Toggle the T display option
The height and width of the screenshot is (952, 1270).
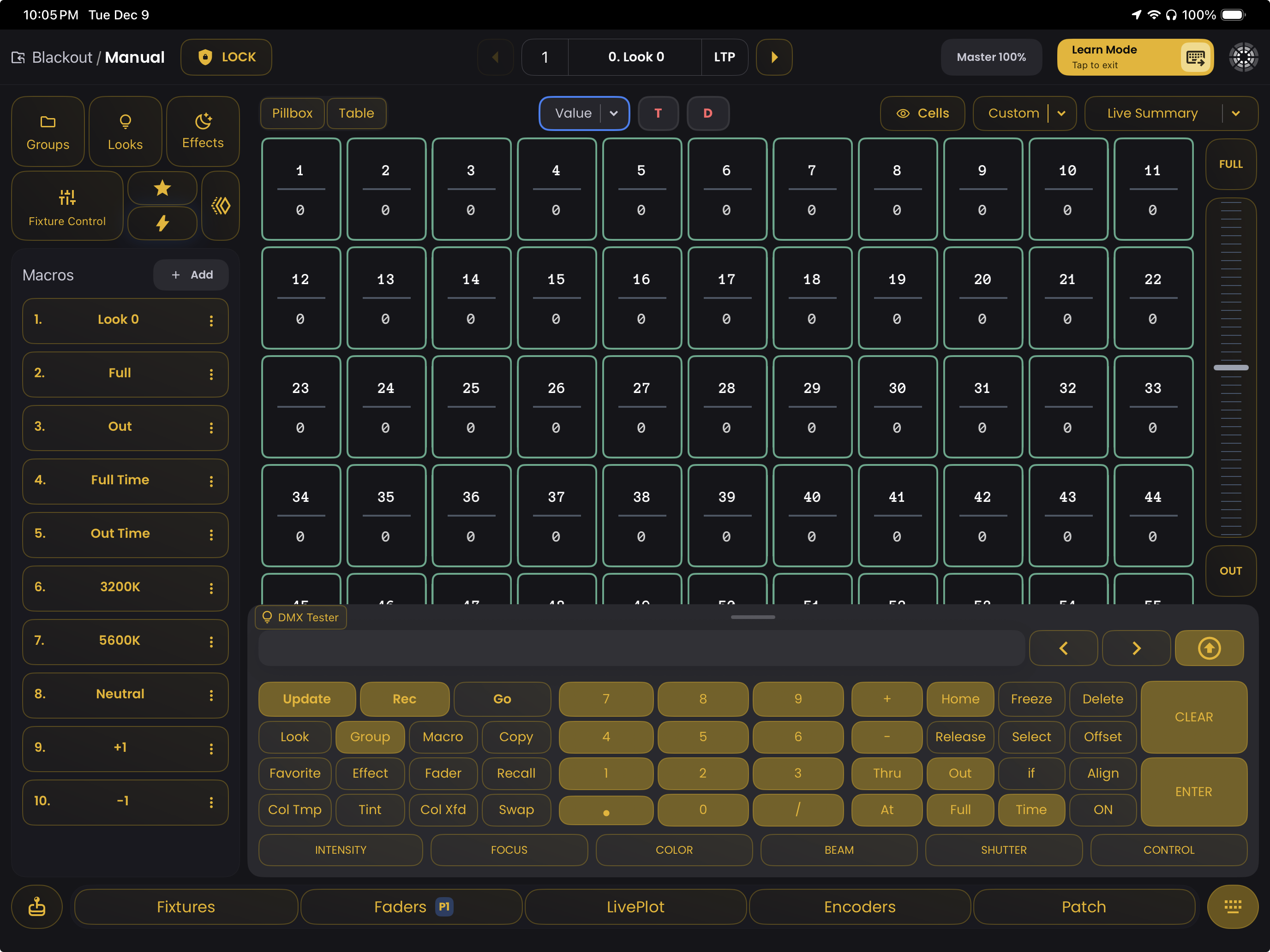[658, 113]
